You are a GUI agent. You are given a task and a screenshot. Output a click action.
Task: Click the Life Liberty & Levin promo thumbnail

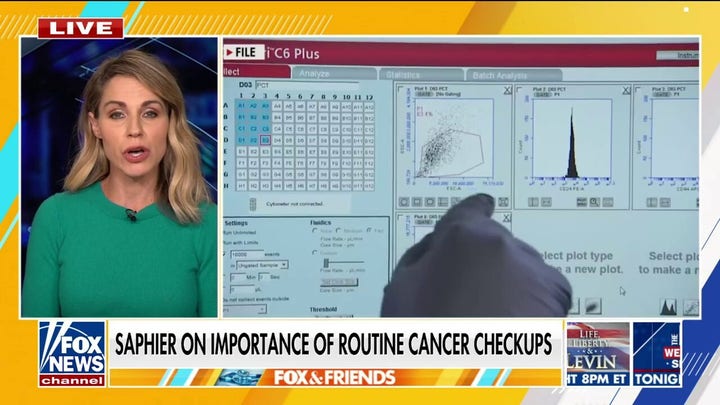pyautogui.click(x=598, y=354)
